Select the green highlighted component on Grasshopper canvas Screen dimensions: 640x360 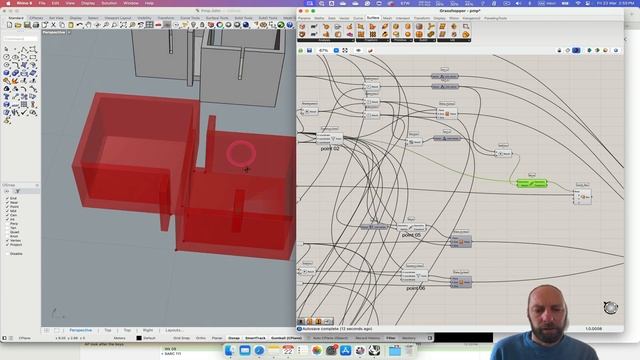point(532,184)
